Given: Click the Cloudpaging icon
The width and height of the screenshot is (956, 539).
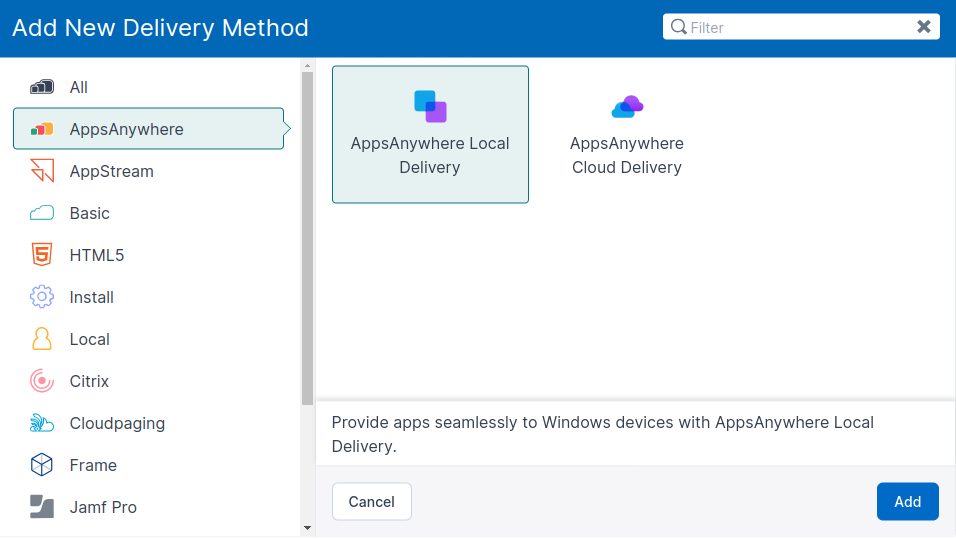Looking at the screenshot, I should click(41, 423).
